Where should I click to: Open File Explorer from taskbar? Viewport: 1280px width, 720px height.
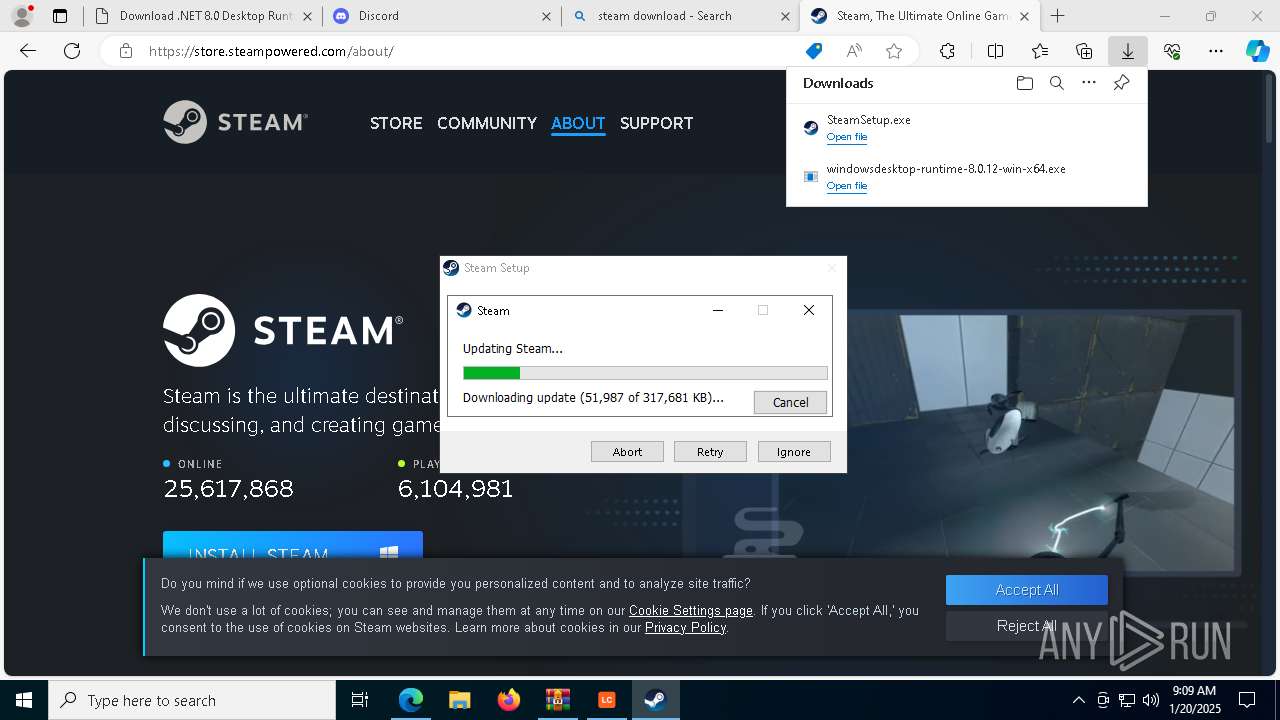[x=459, y=700]
